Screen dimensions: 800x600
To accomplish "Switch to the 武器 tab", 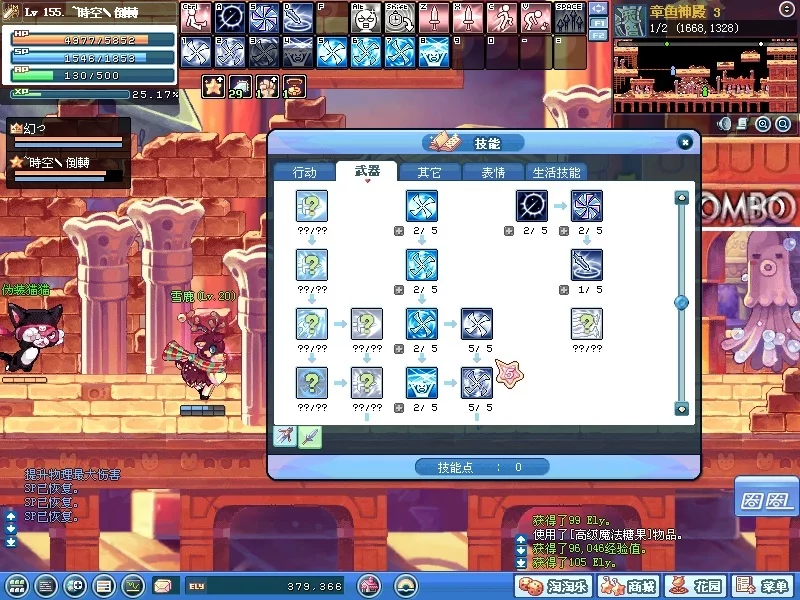I will [367, 171].
